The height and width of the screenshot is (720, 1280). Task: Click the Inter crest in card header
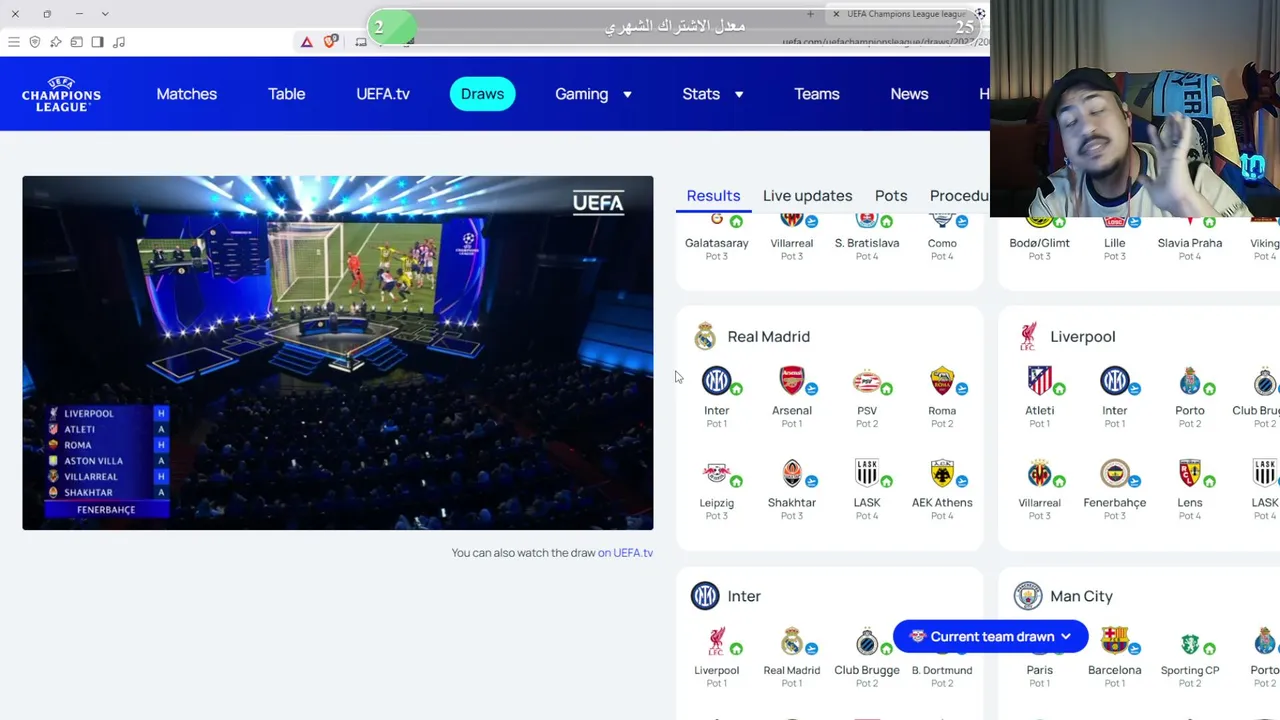(705, 596)
